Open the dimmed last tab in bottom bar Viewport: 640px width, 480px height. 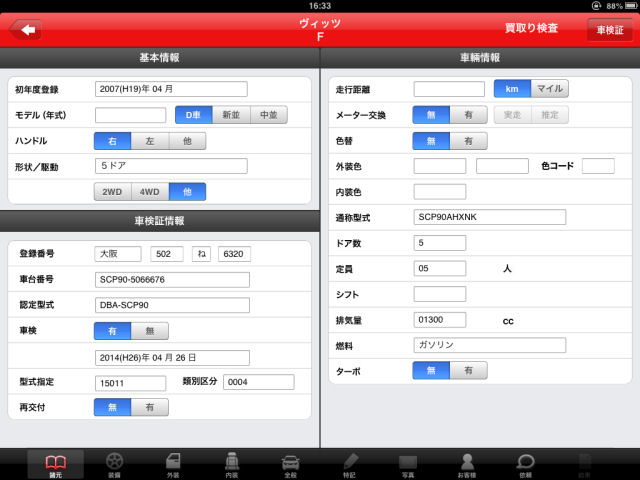click(x=584, y=465)
